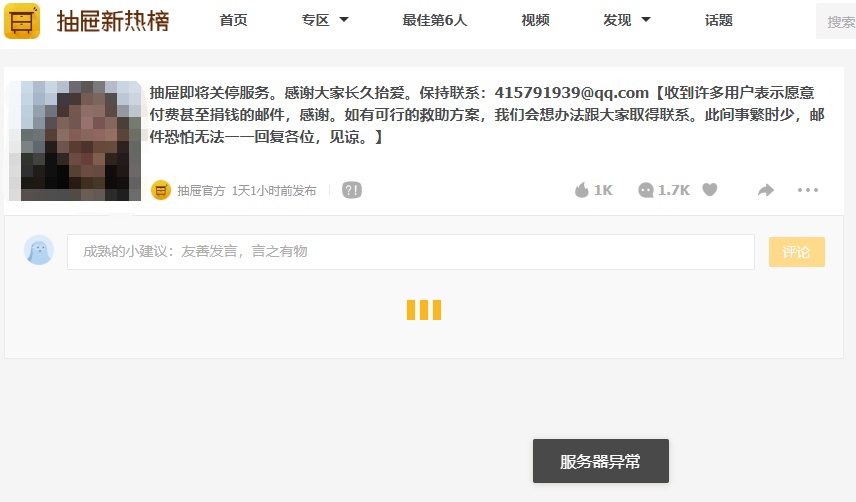This screenshot has width=856, height=502.
Task: Go to the 首页 tab
Action: click(234, 20)
